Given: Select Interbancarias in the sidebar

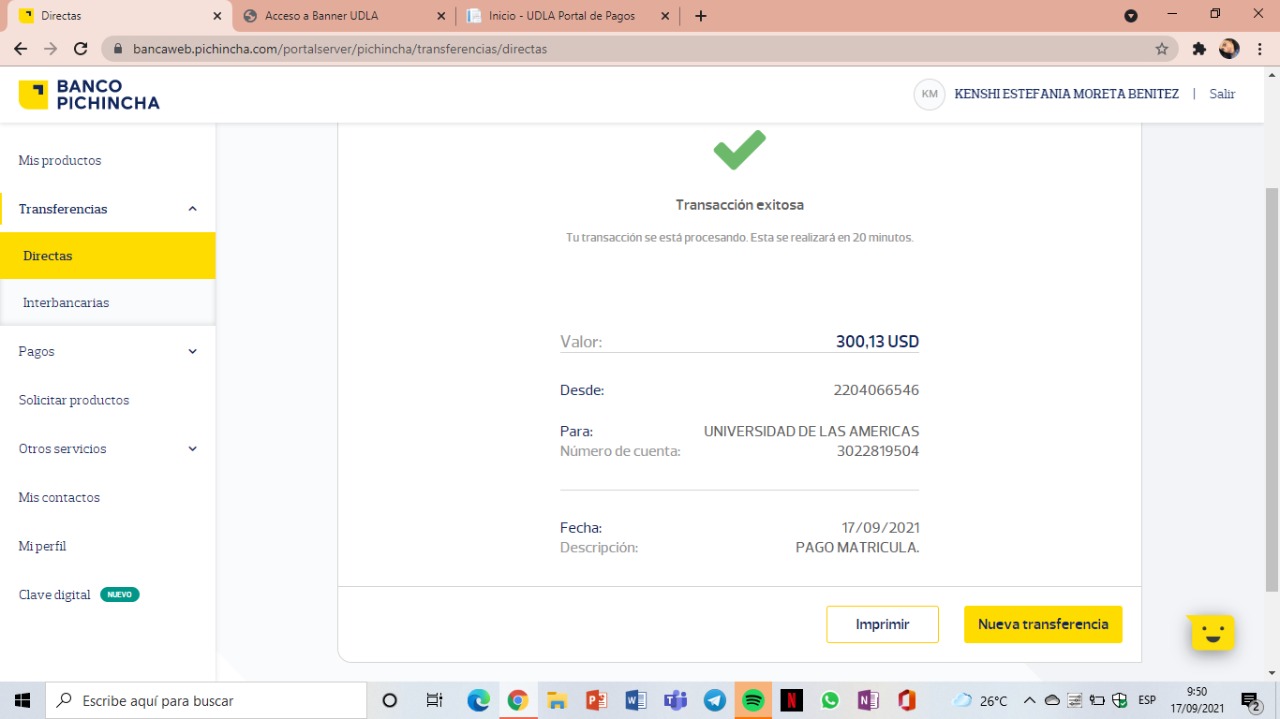Looking at the screenshot, I should point(66,303).
